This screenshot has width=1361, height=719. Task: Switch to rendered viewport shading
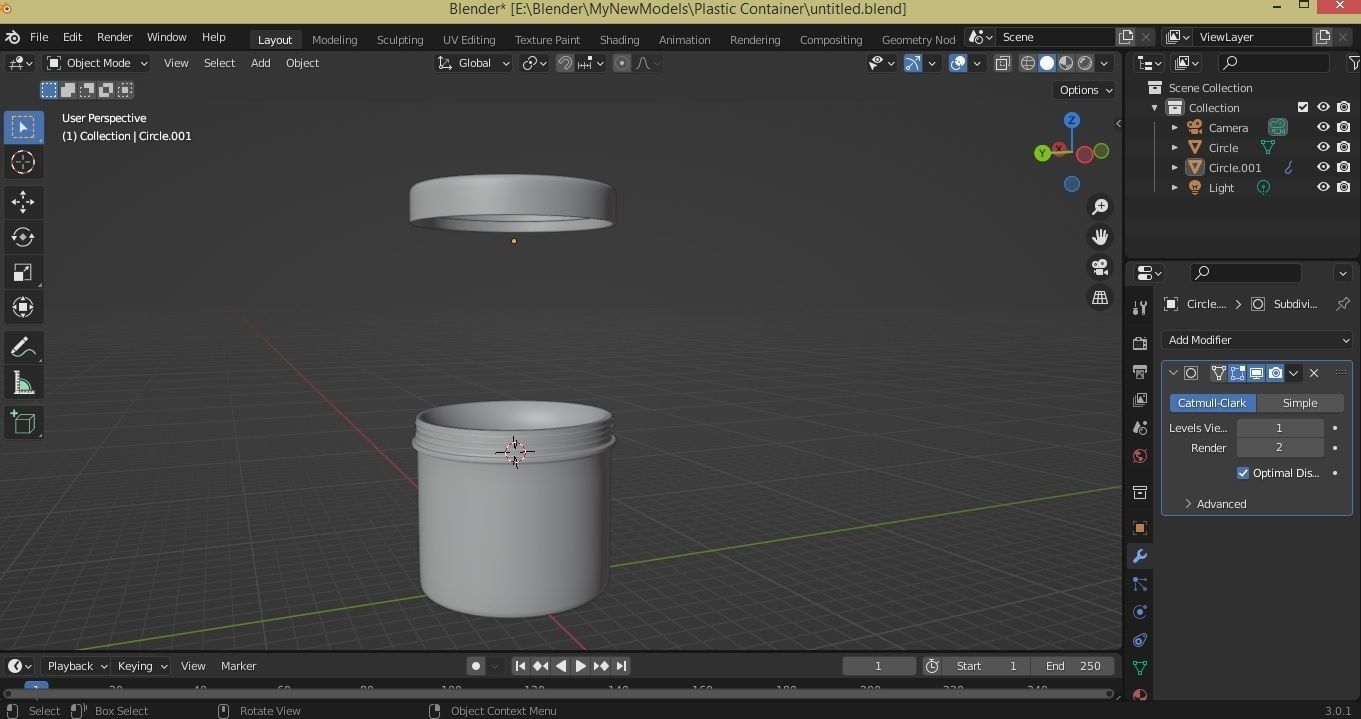click(x=1085, y=63)
